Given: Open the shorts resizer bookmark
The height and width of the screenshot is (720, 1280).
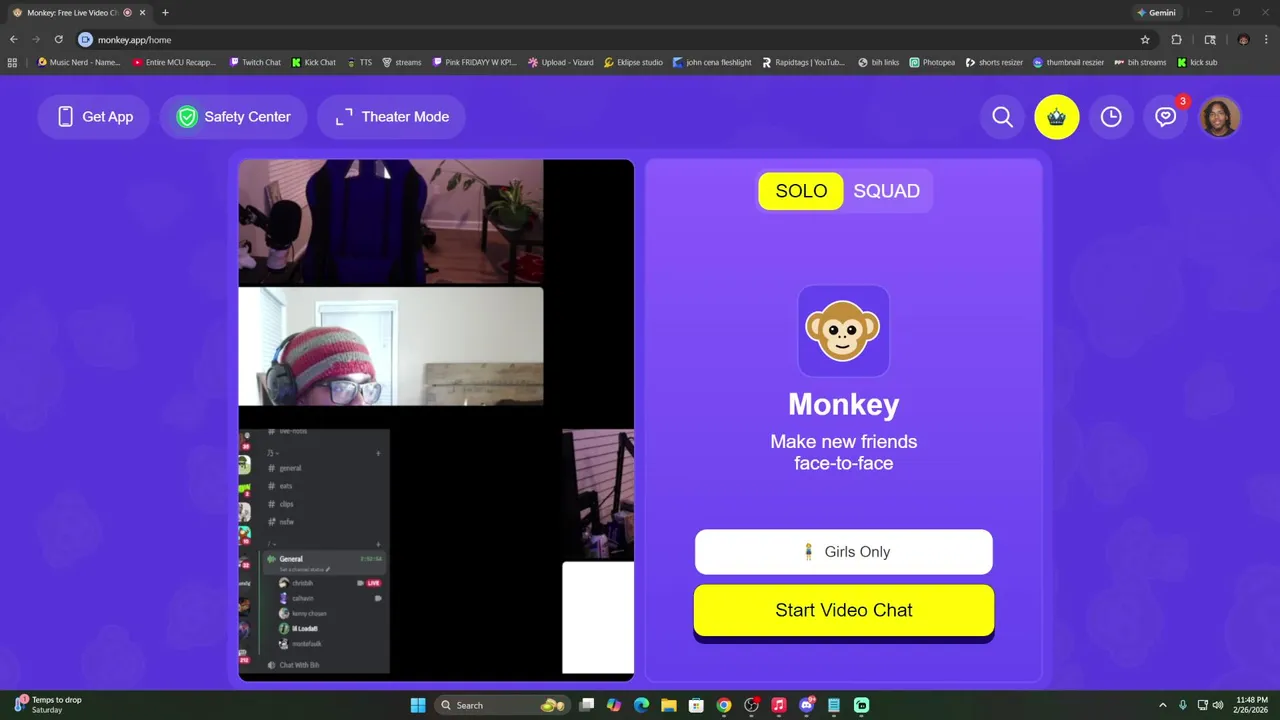Looking at the screenshot, I should pos(994,62).
